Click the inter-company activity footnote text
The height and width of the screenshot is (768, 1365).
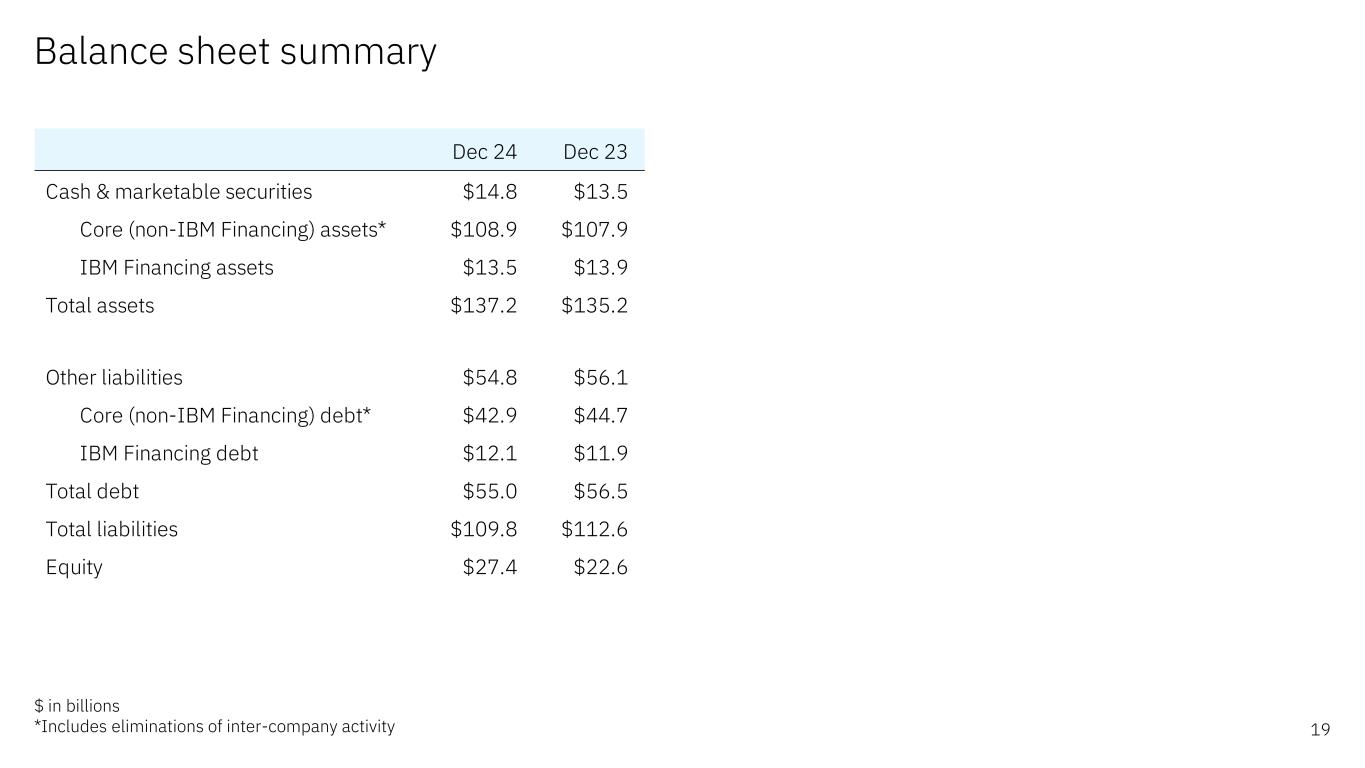point(215,727)
